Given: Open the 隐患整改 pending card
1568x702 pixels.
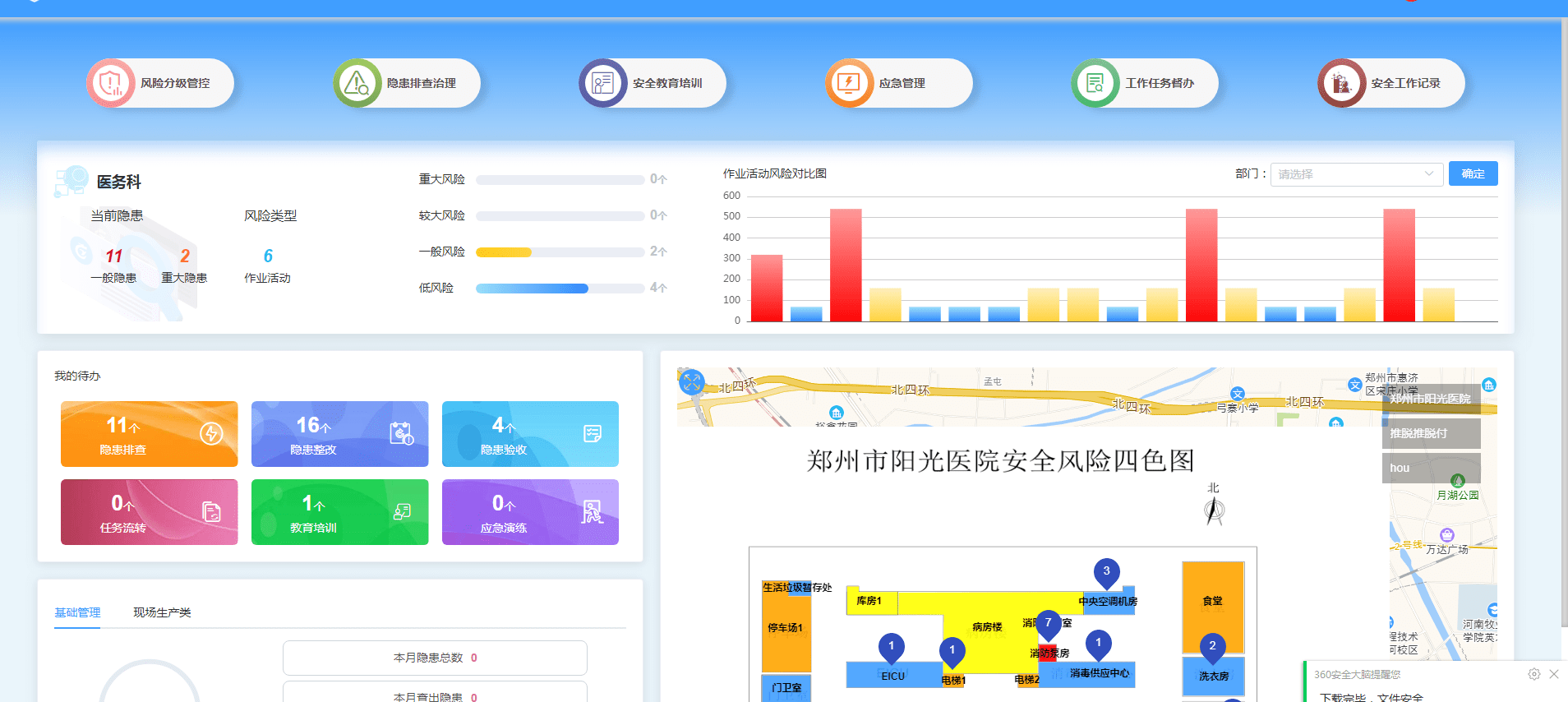Looking at the screenshot, I should click(339, 434).
